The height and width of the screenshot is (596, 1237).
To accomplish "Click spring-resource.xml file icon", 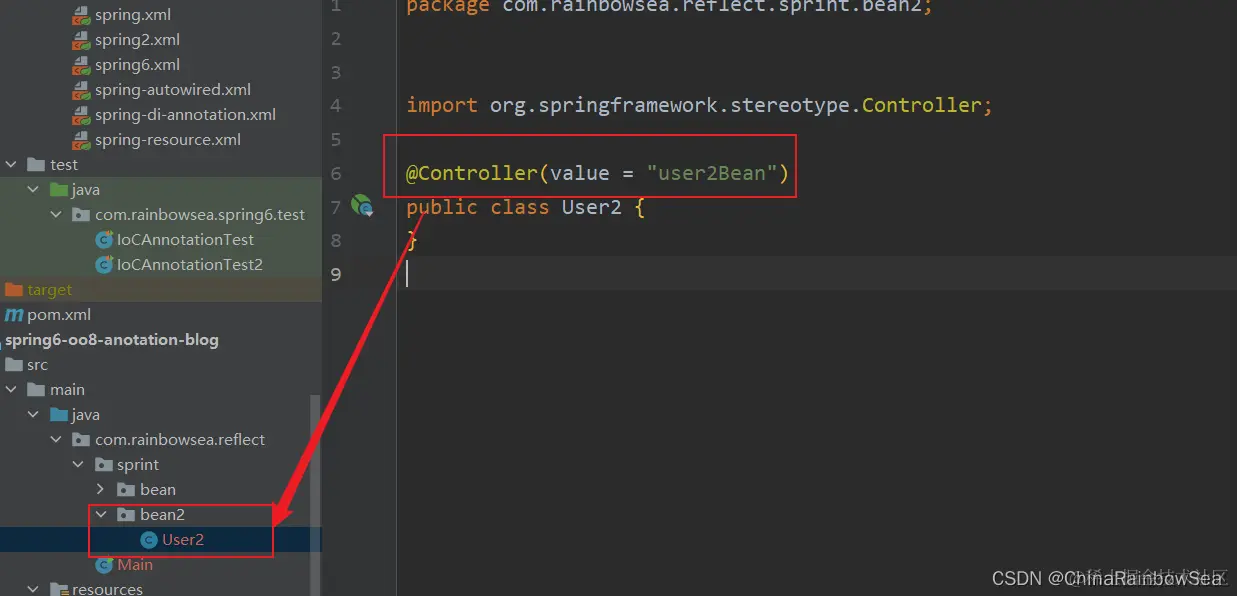I will click(x=81, y=140).
